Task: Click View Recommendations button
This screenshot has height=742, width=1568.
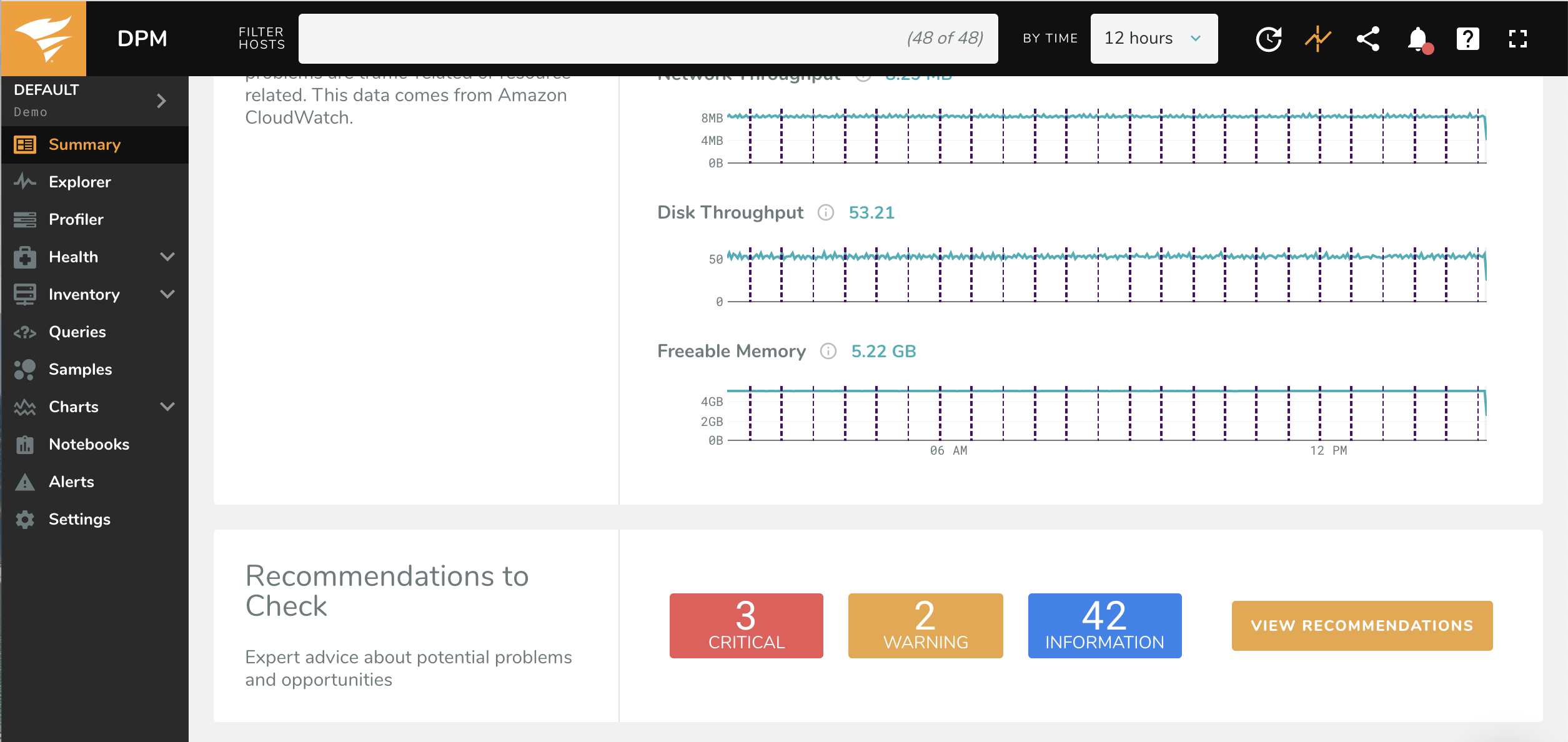Action: [x=1362, y=625]
